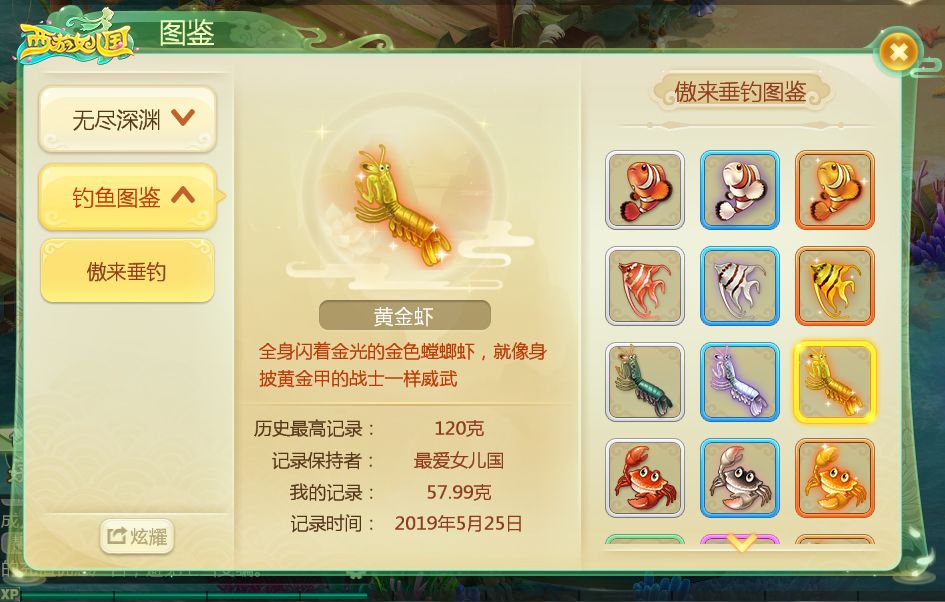Close the 图鉴 panel

pos(898,52)
